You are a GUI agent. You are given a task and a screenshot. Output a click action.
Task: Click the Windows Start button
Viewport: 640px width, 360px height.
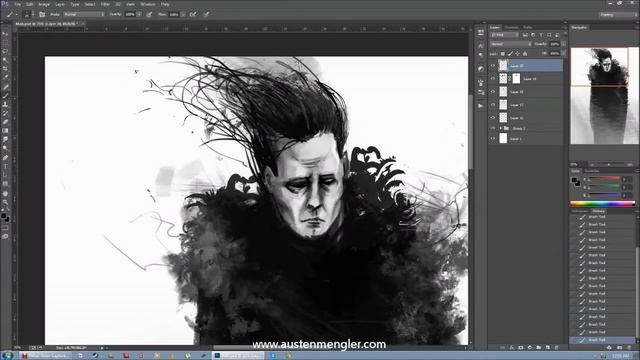pyautogui.click(x=7, y=356)
